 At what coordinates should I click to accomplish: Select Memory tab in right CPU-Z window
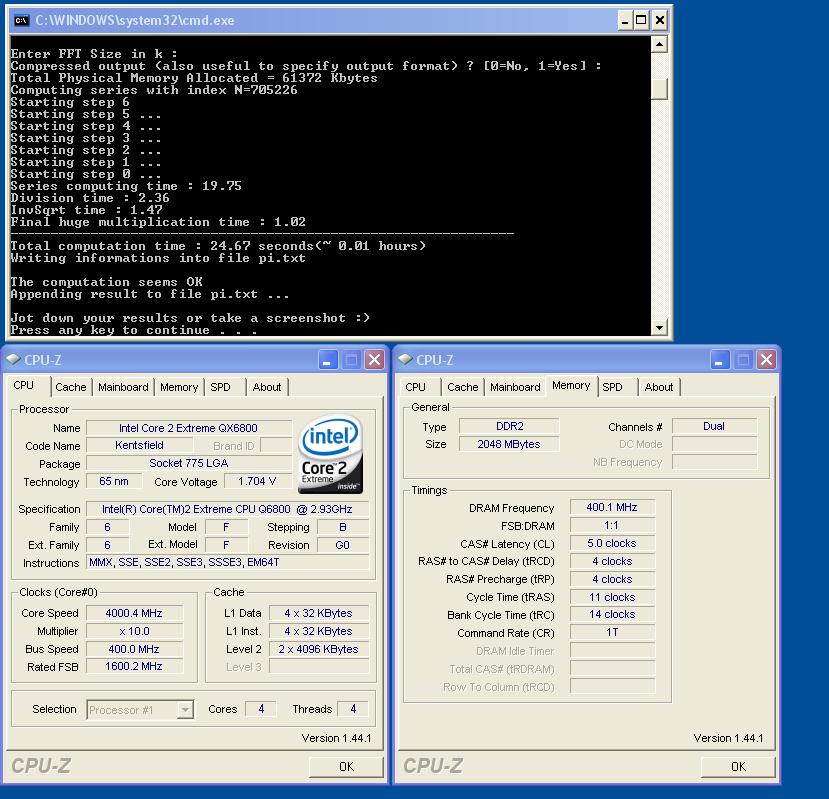pos(572,385)
